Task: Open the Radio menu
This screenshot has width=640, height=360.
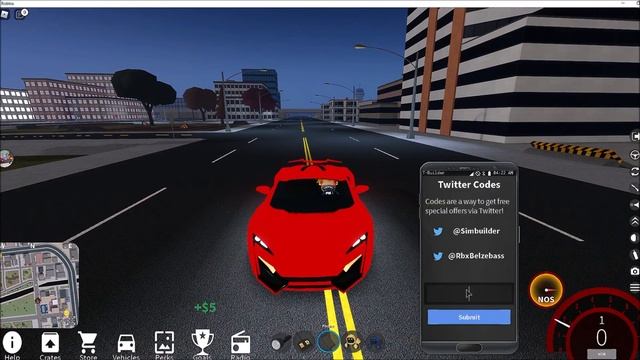Action: coord(240,345)
